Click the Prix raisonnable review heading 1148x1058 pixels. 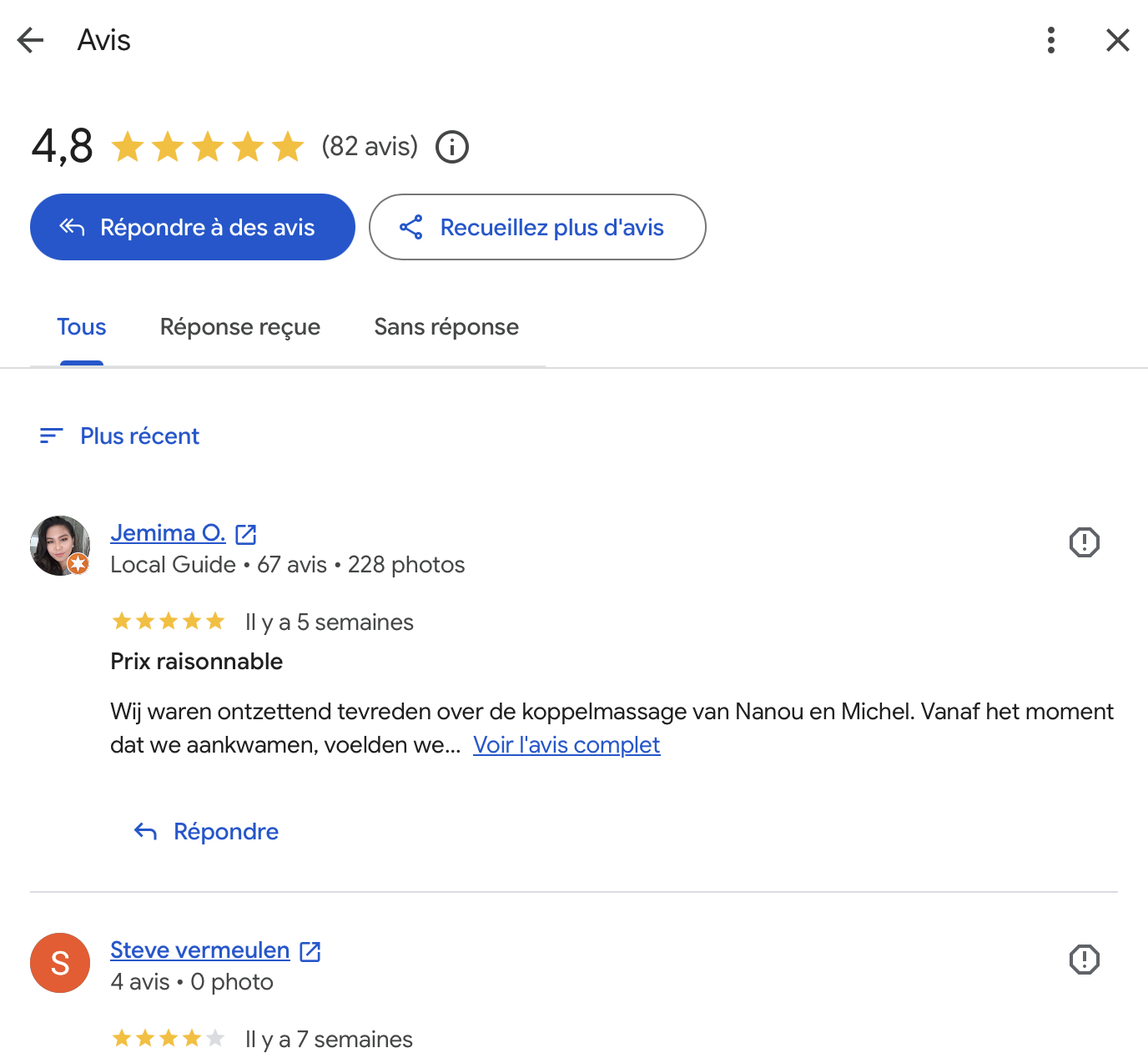[x=197, y=661]
